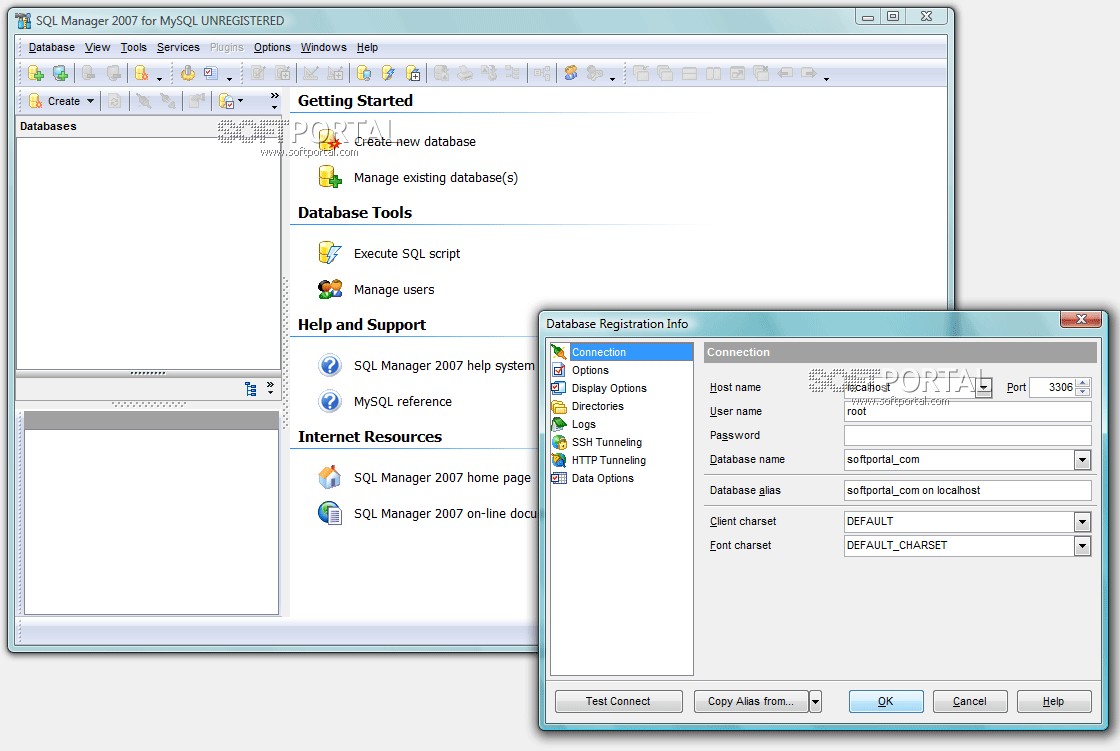1120x751 pixels.
Task: Open User Manager from the toolbar icon
Action: coord(571,73)
